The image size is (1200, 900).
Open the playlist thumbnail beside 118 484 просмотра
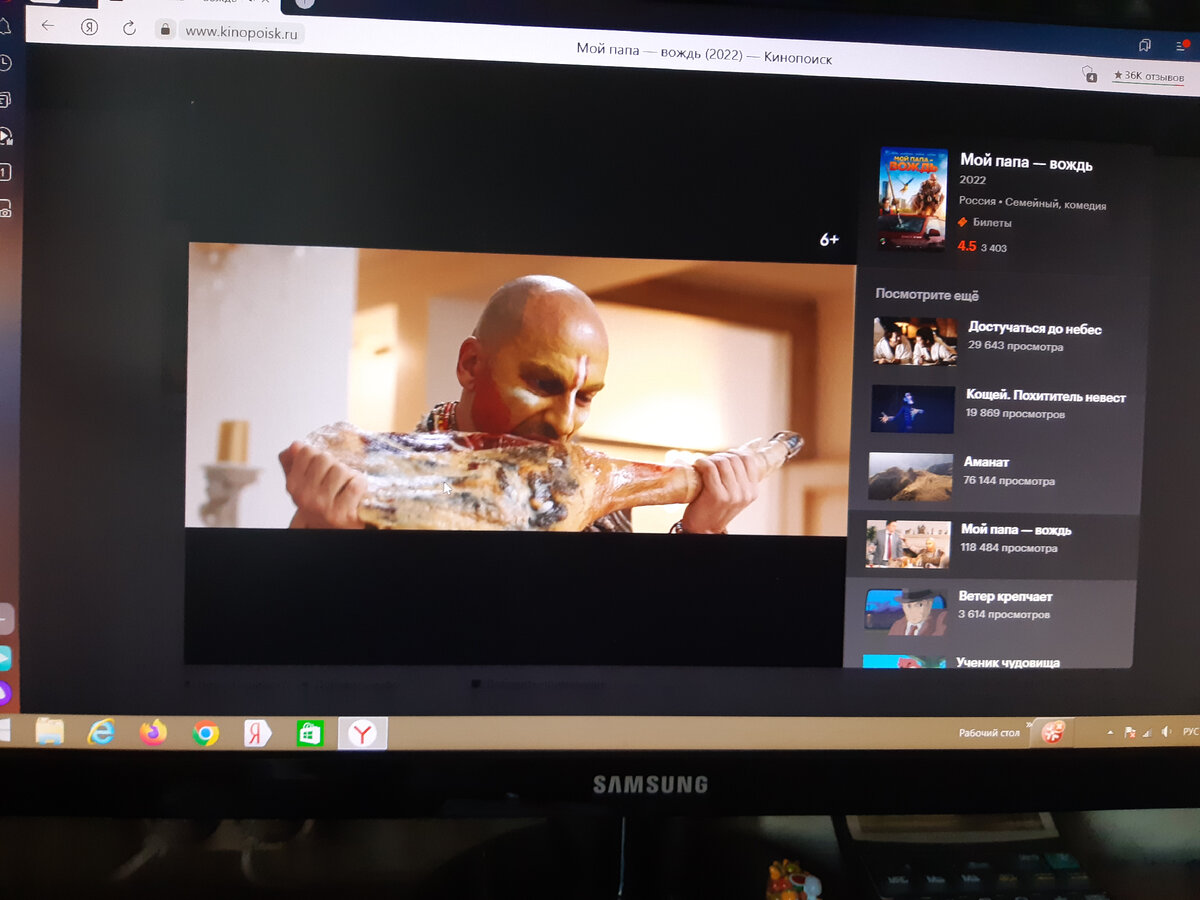(x=907, y=544)
